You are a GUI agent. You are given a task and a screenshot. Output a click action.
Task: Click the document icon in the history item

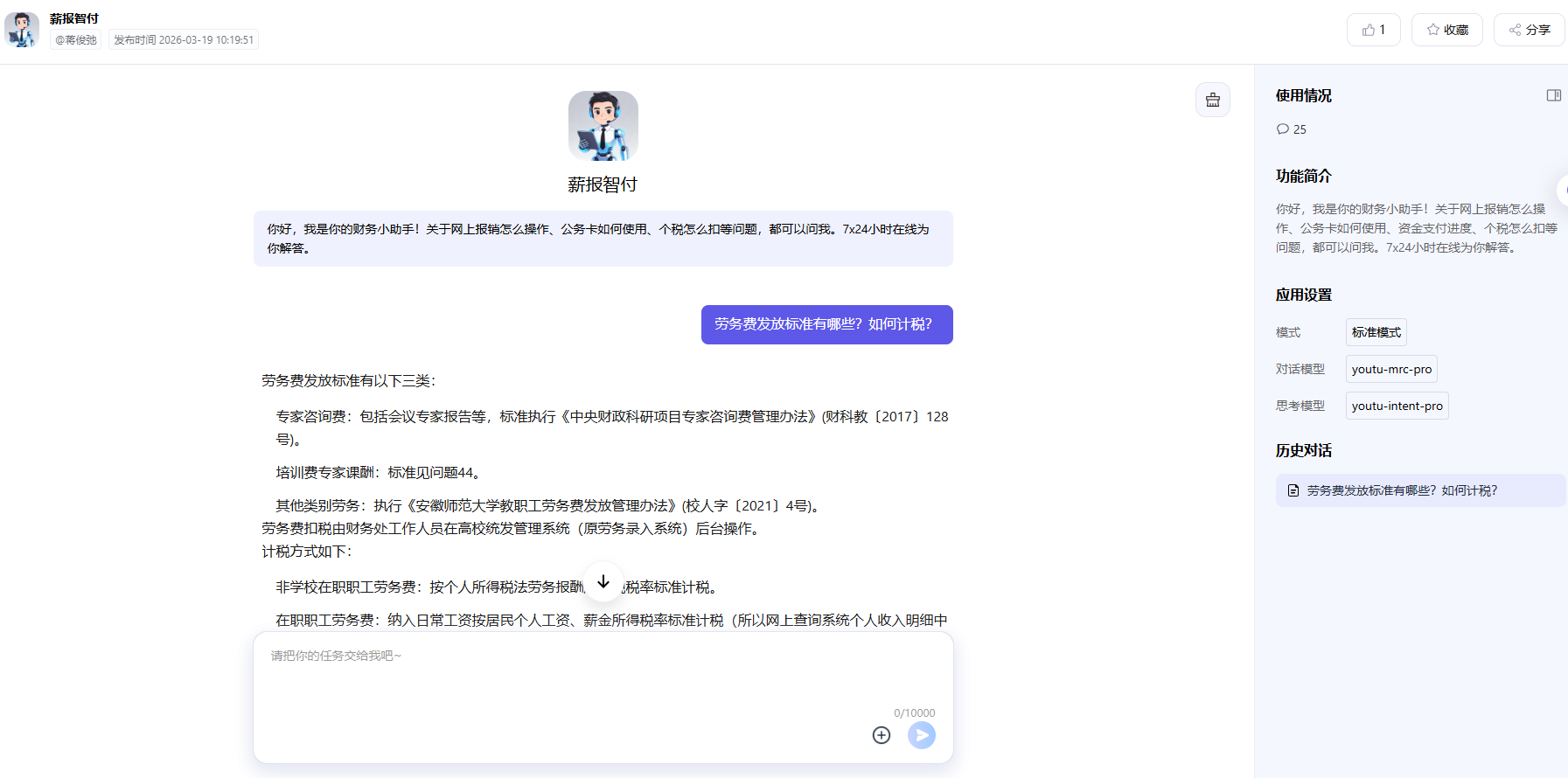point(1293,490)
